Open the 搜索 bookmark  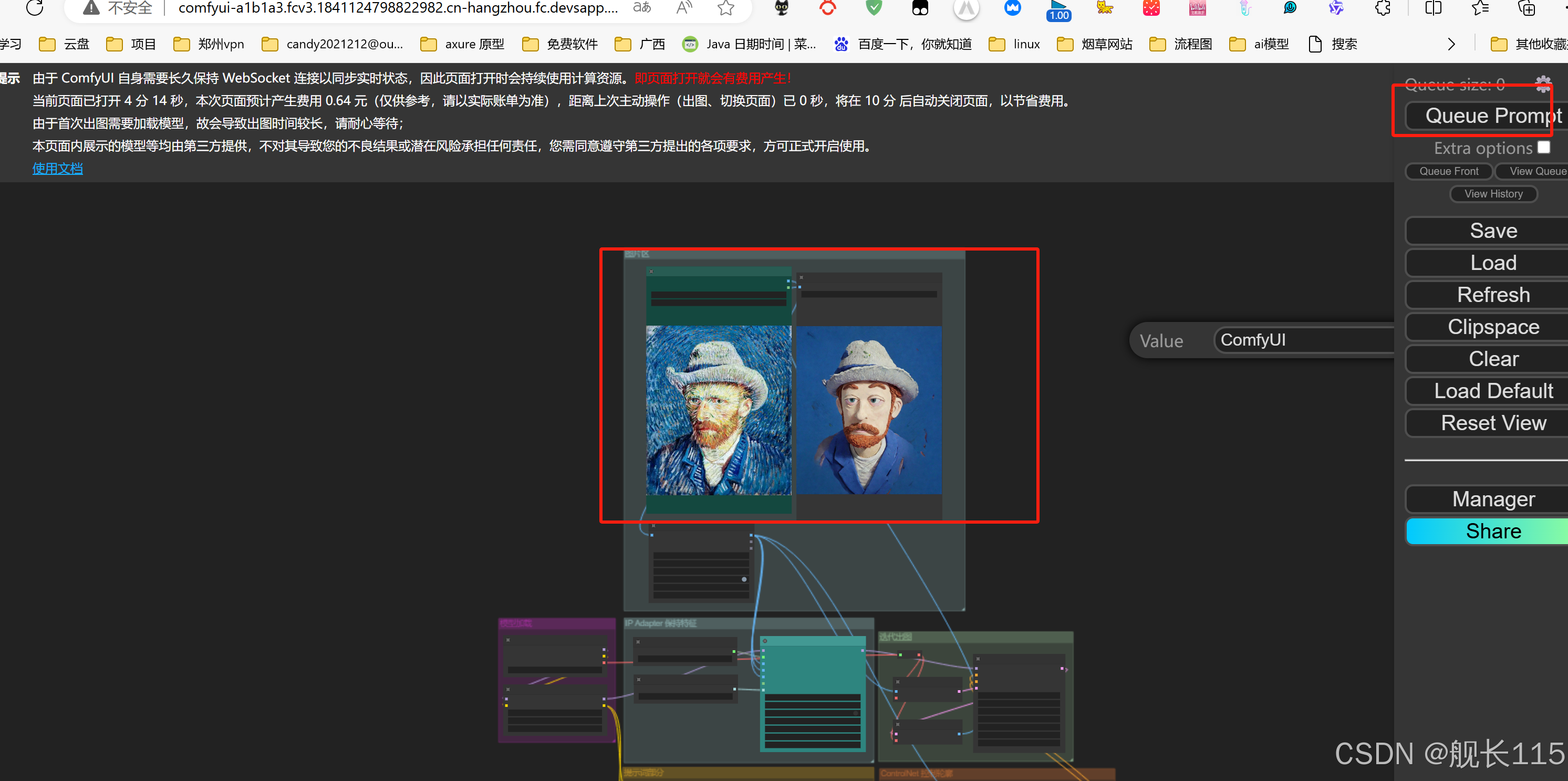point(1333,44)
